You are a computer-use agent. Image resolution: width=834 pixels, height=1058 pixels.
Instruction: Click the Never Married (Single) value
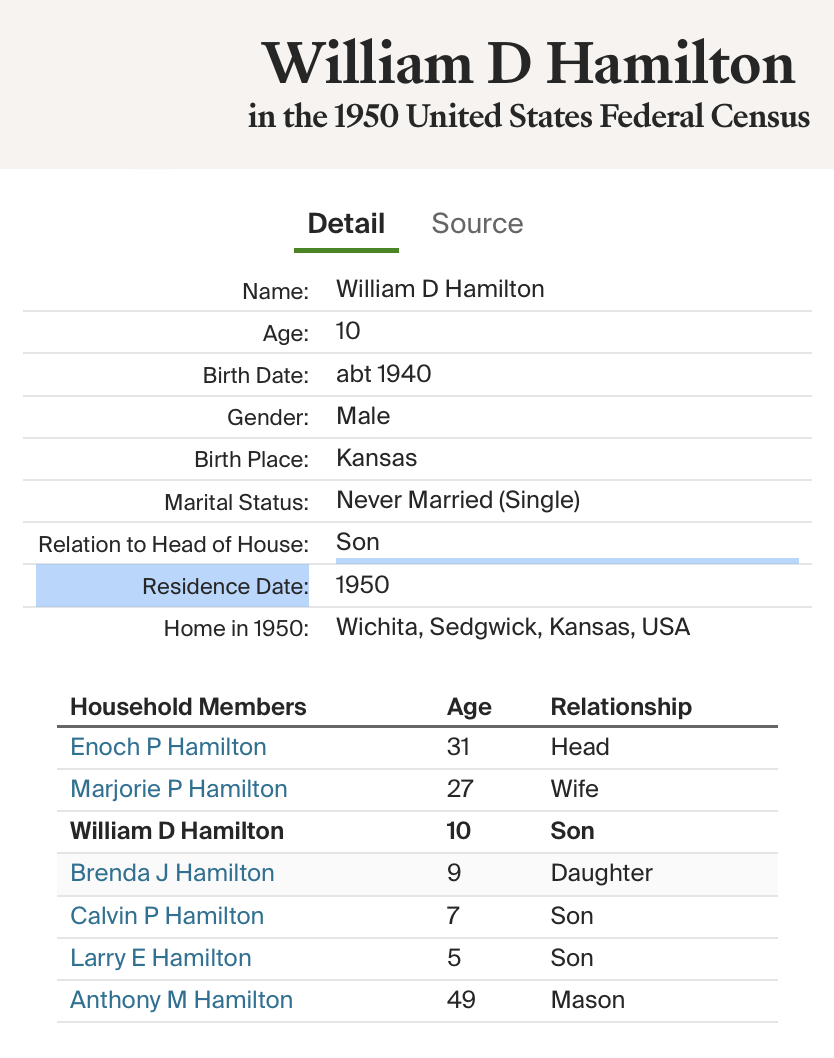tap(458, 500)
